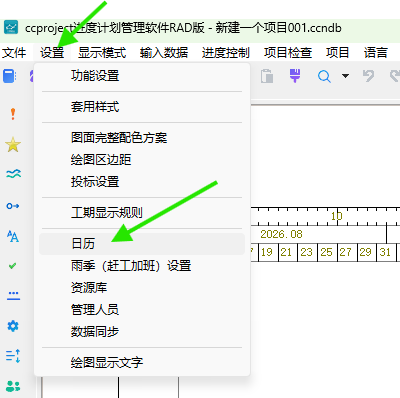This screenshot has width=400, height=398.
Task: Click the orange exclamation mark sidebar icon
Action: click(13, 114)
